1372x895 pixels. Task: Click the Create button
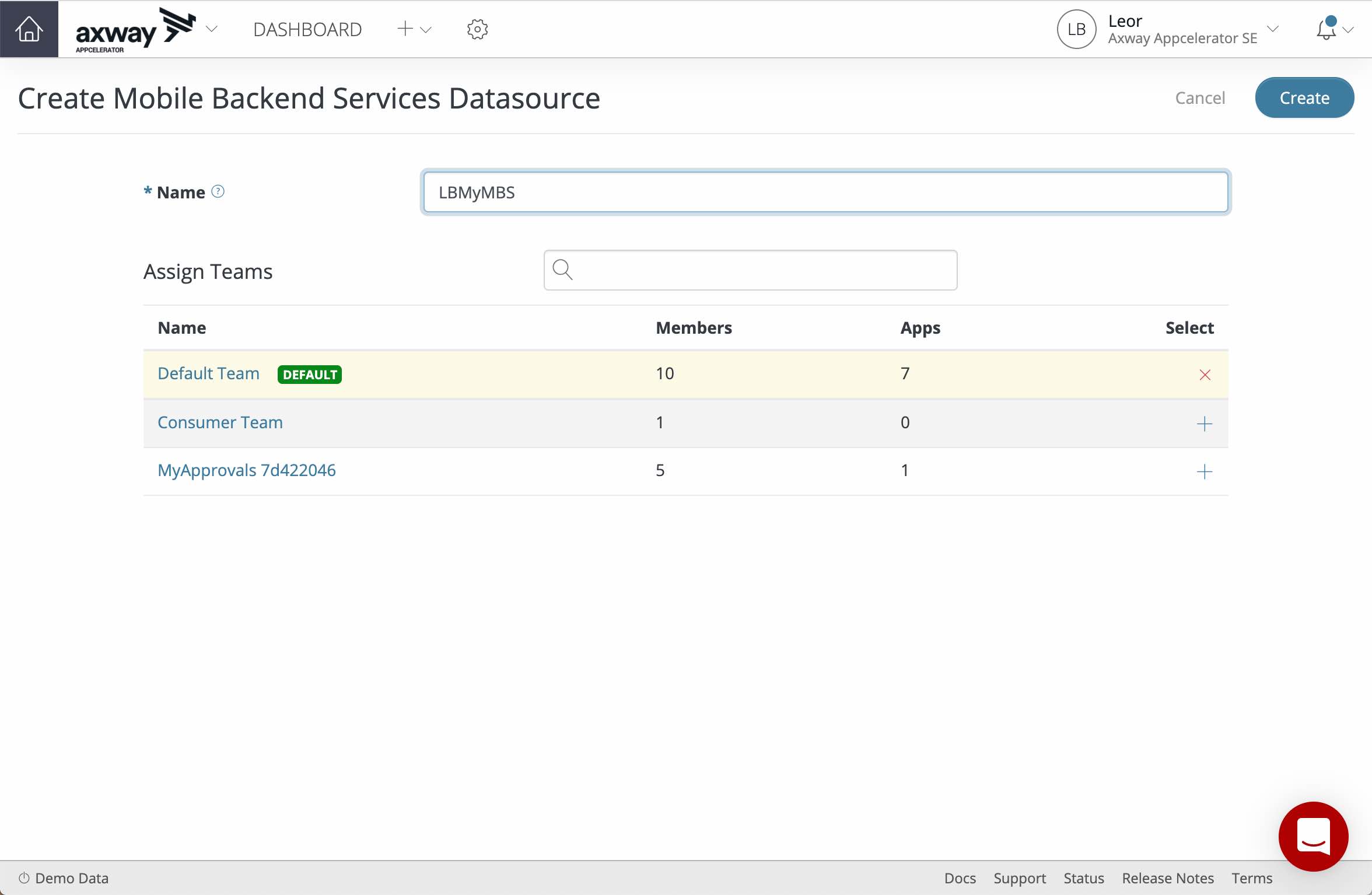[x=1304, y=97]
